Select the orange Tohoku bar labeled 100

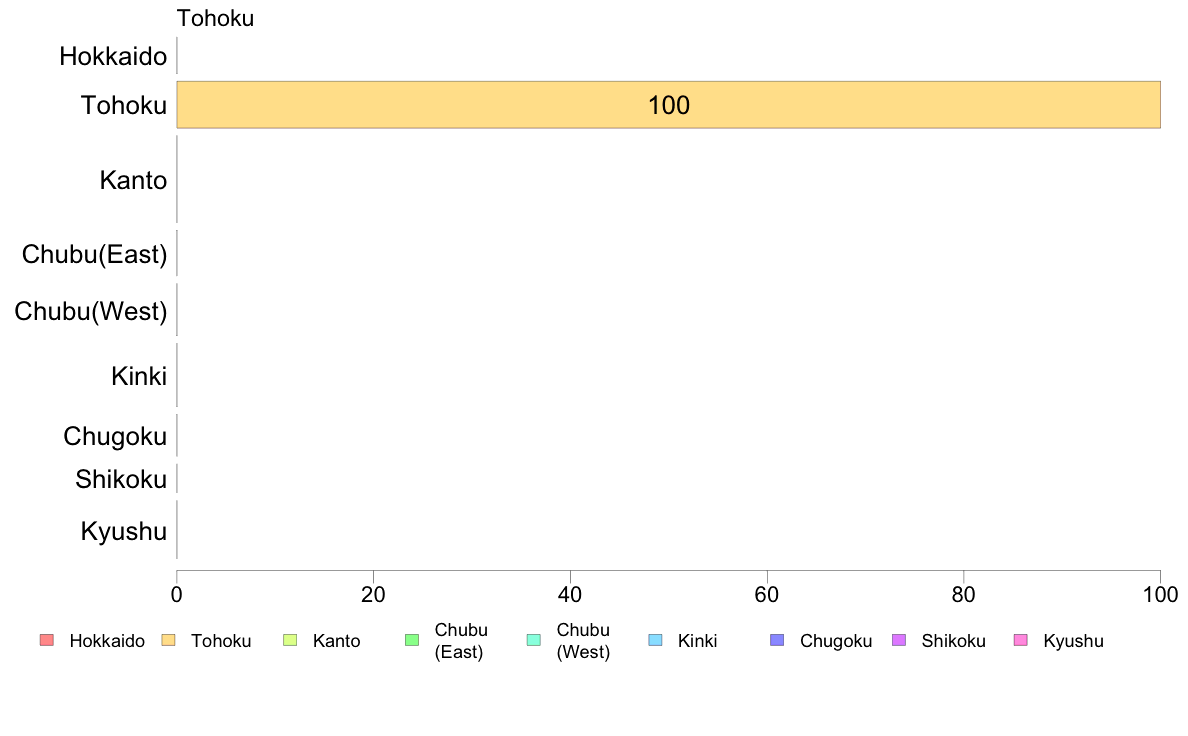coord(668,105)
